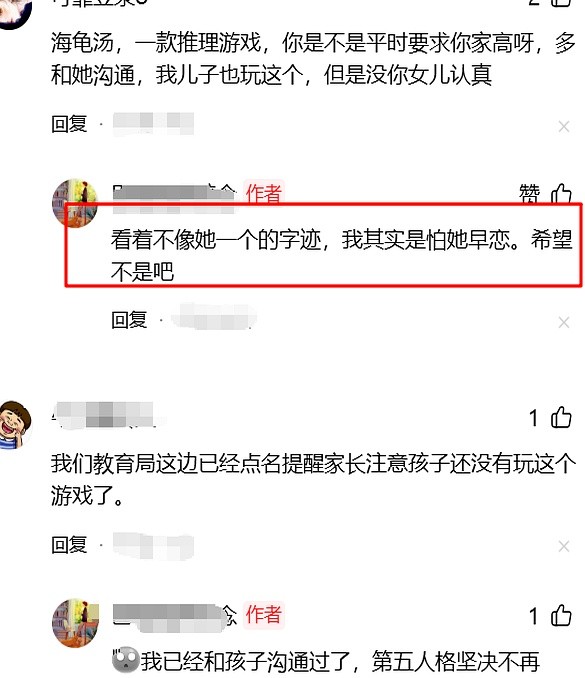Click the 作者 tag above 第五人格 reply
The image size is (585, 678).
263,614
